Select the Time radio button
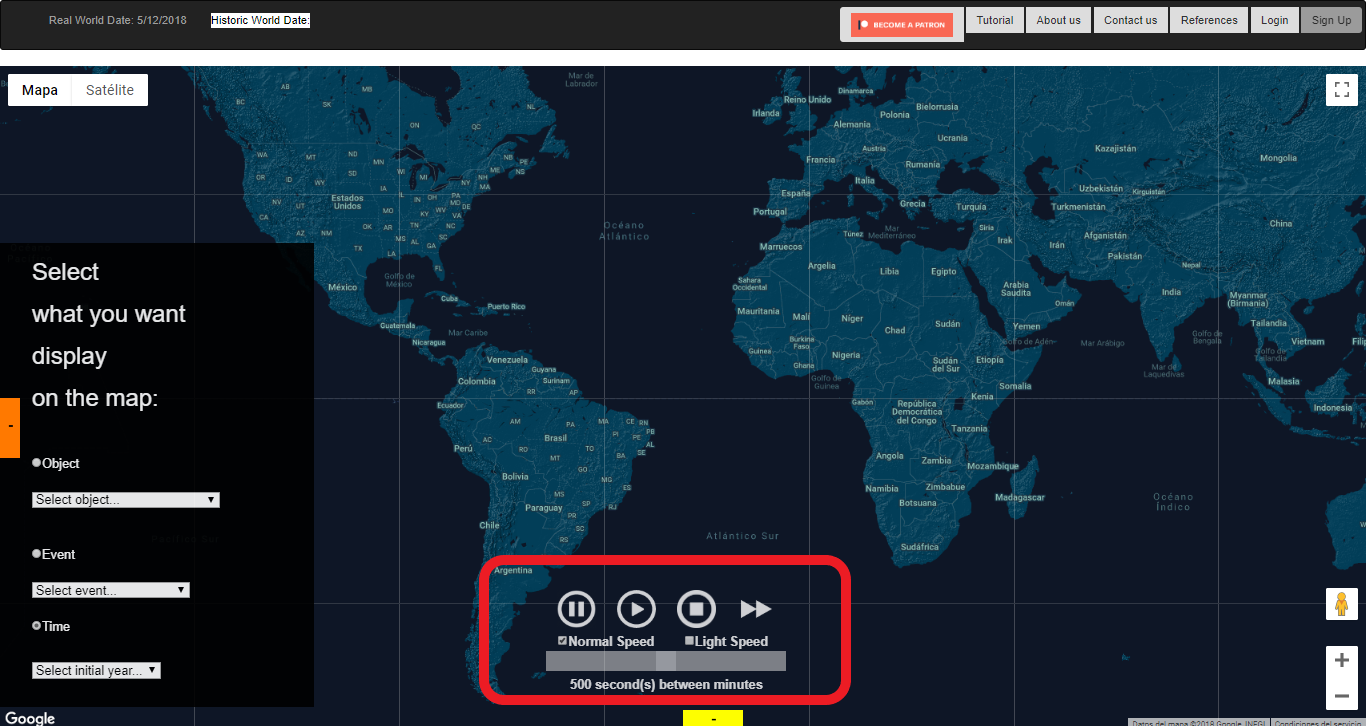 click(37, 626)
